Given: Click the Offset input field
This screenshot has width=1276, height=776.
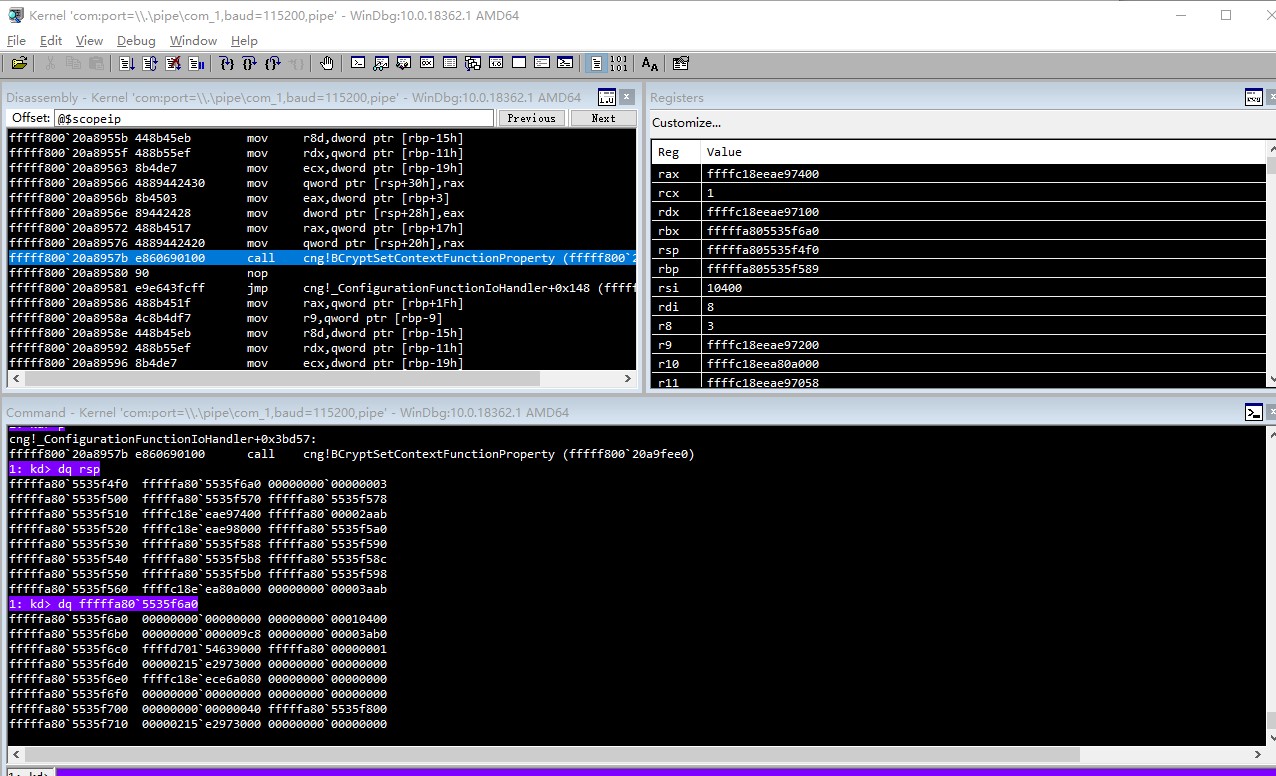Looking at the screenshot, I should 274,118.
